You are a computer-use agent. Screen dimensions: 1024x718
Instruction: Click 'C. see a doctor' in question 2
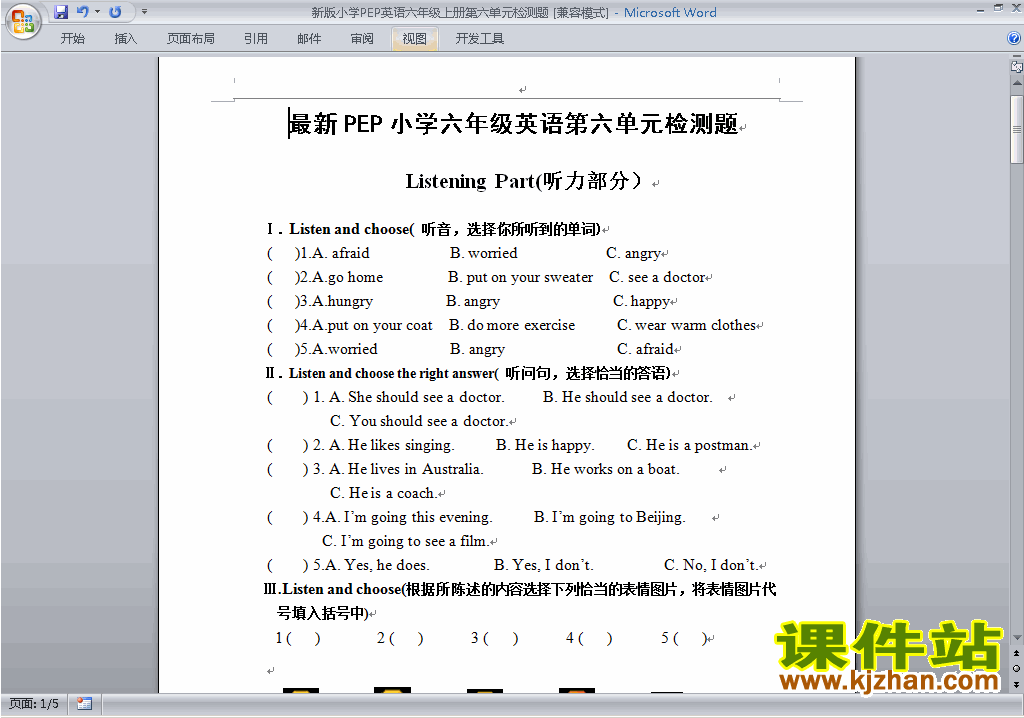coord(657,277)
